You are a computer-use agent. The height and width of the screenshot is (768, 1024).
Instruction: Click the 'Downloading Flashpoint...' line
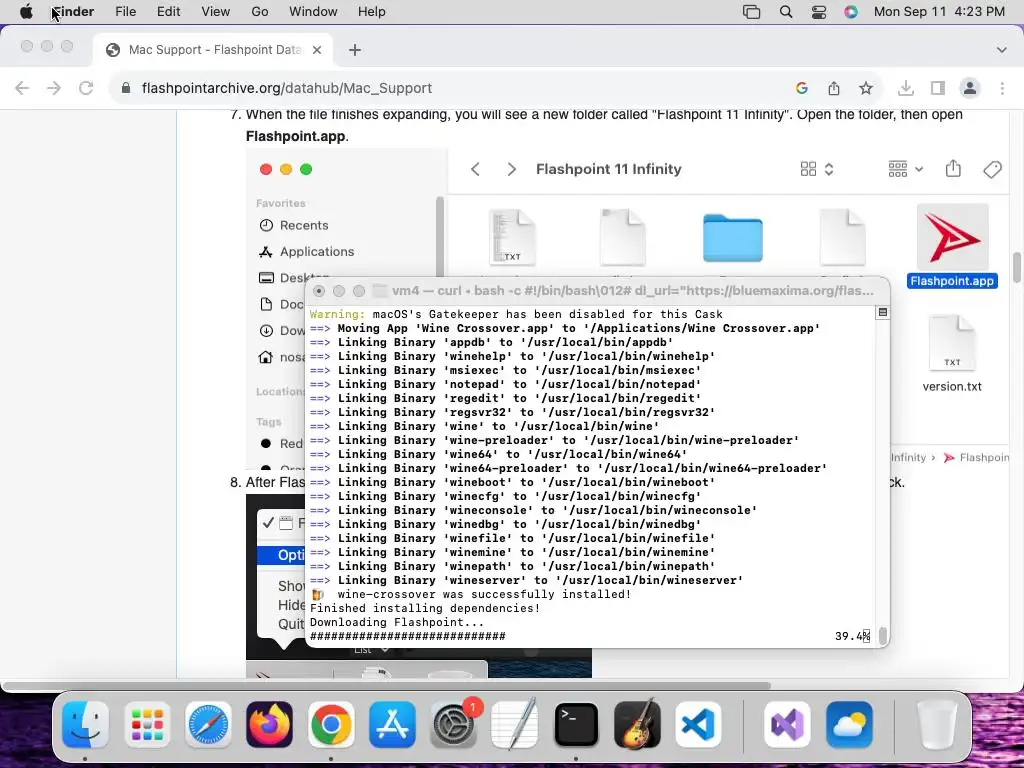tap(397, 622)
